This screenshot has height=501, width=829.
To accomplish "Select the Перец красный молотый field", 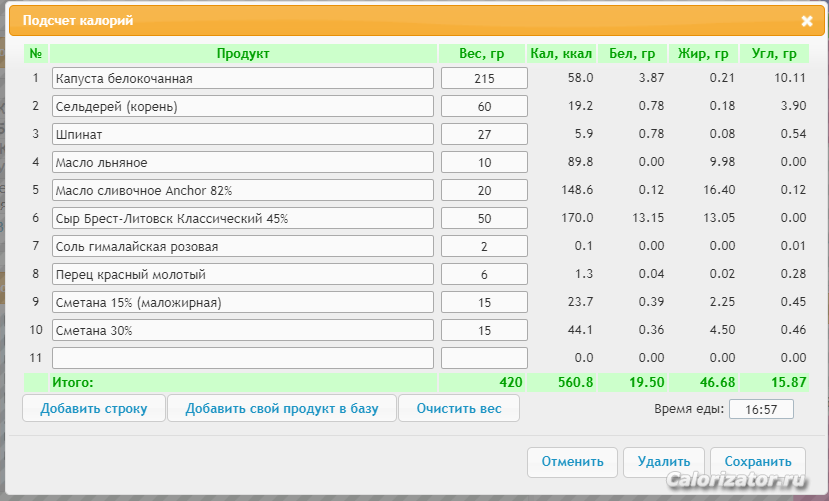I will (x=243, y=274).
